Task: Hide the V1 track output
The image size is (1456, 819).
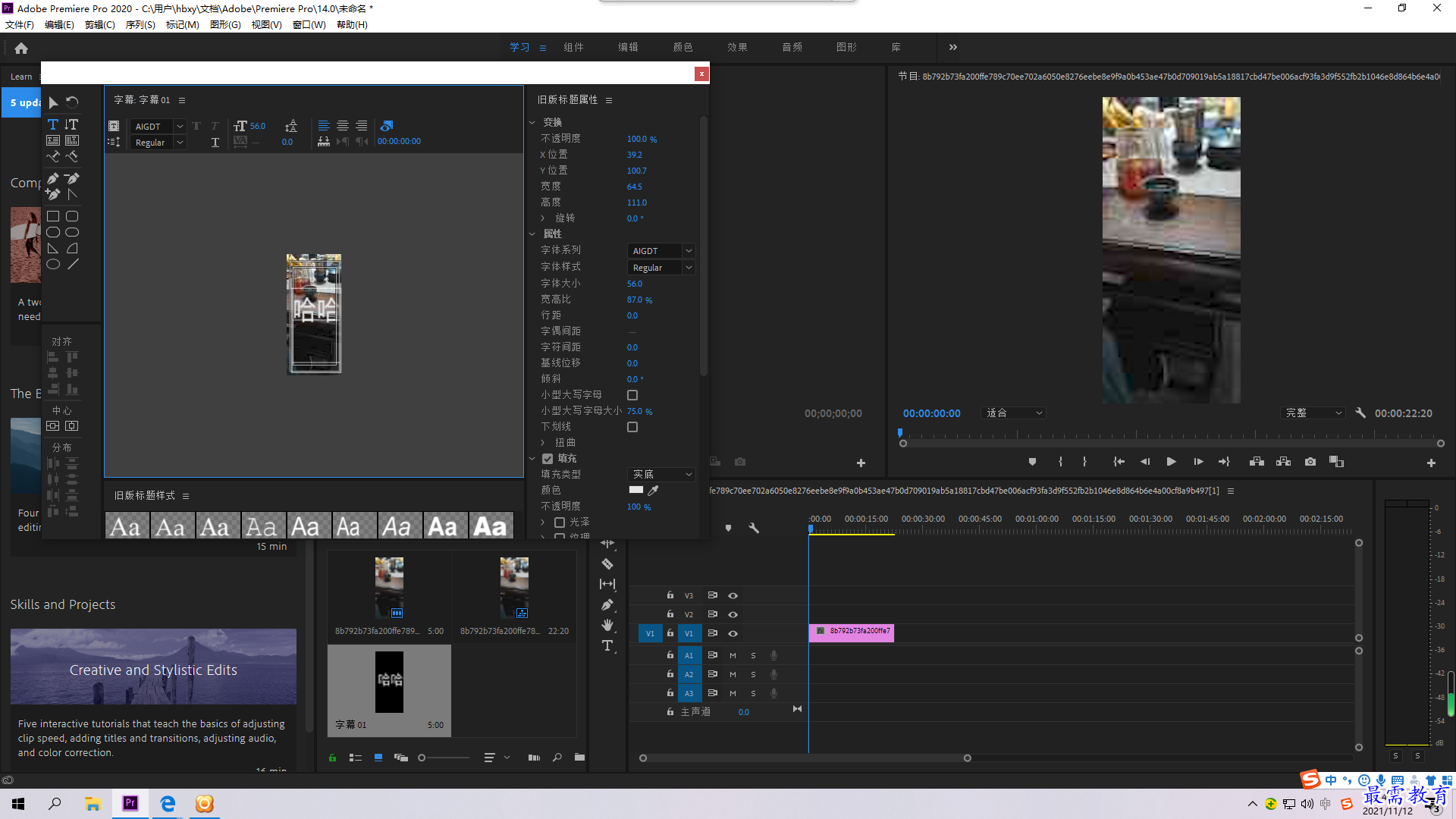Action: point(733,634)
